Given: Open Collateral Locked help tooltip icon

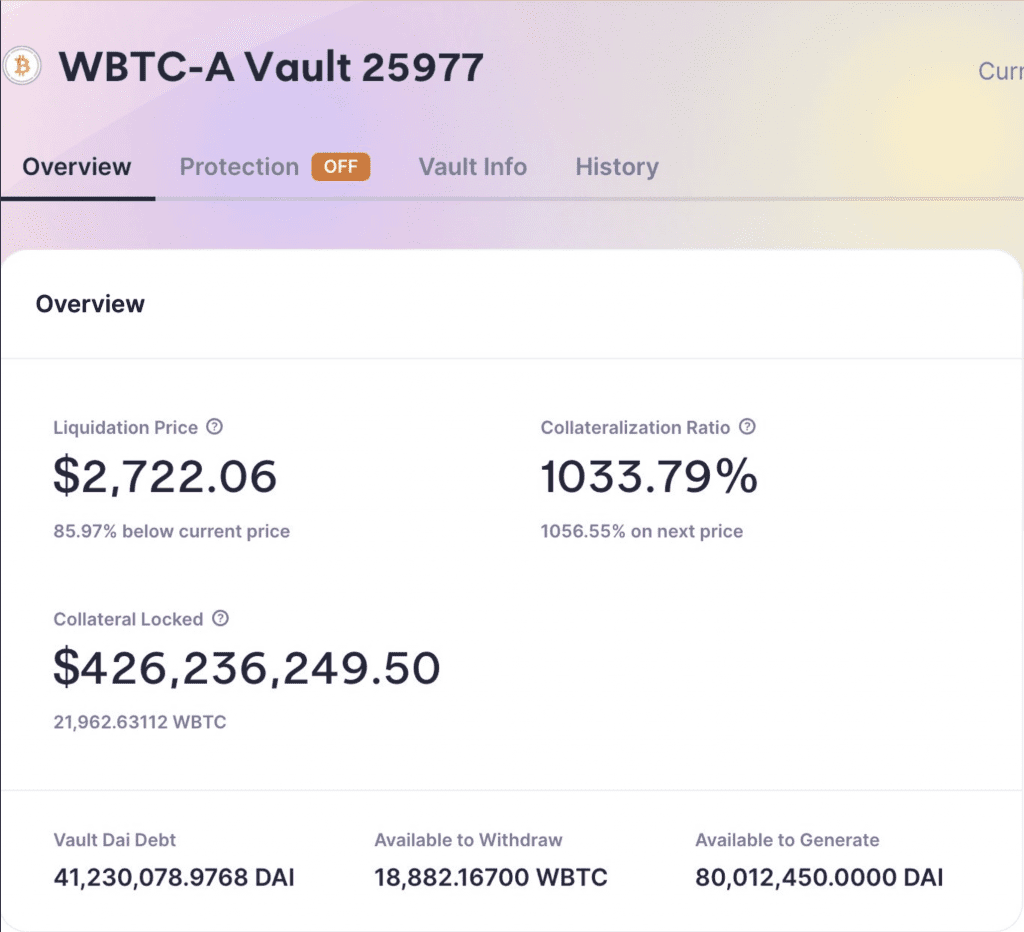Looking at the screenshot, I should 221,619.
